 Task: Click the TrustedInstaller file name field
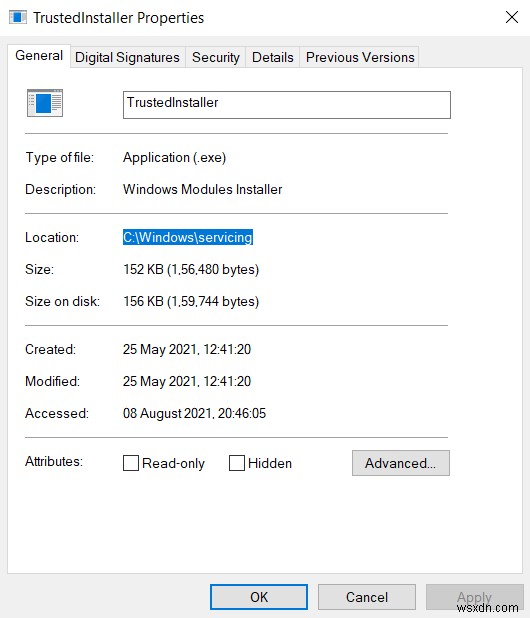[x=287, y=105]
